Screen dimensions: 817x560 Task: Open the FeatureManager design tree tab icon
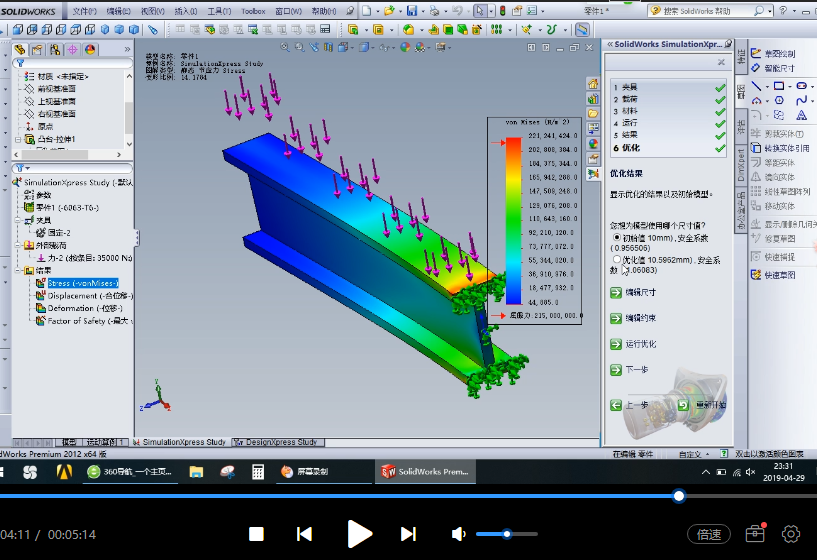click(x=20, y=49)
